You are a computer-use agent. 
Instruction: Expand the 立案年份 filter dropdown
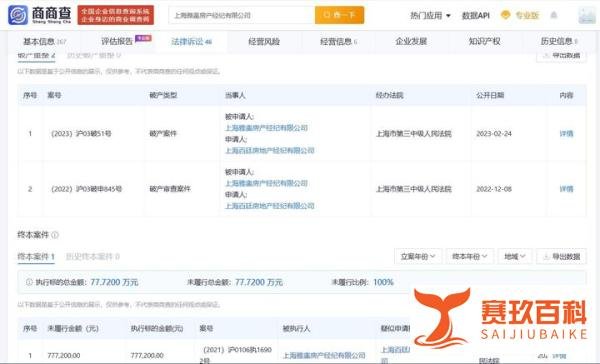(418, 256)
